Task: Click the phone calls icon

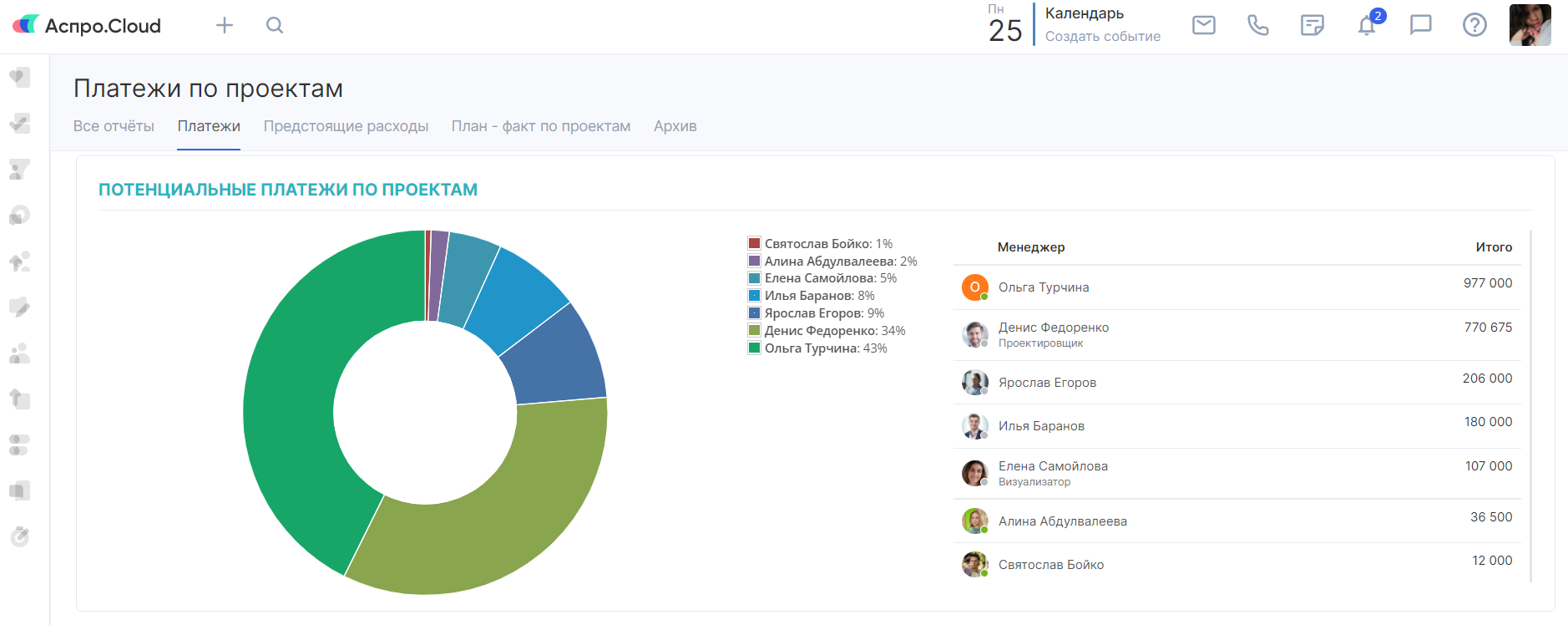Action: point(1257,25)
